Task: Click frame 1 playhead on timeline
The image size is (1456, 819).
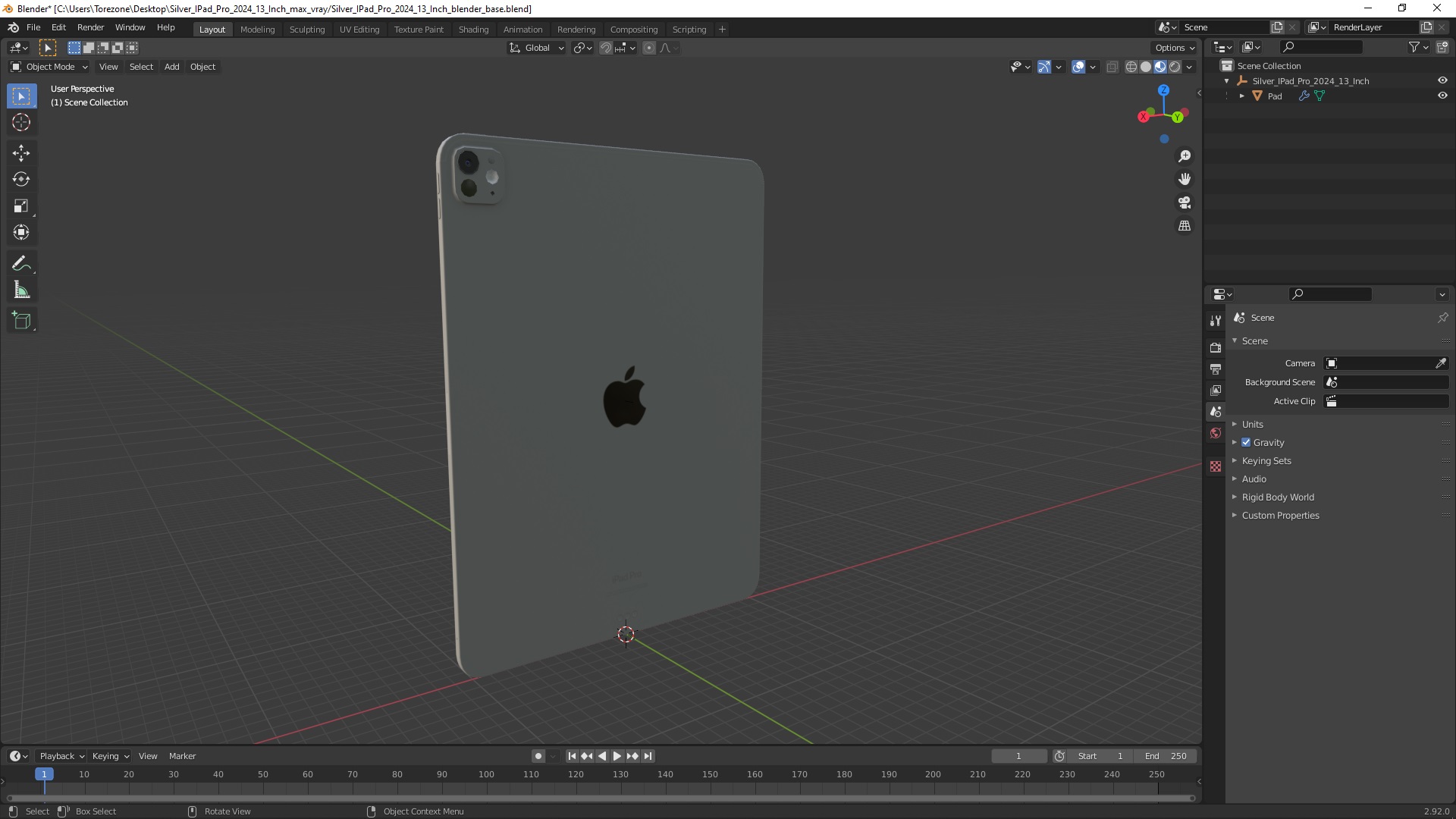Action: (44, 774)
